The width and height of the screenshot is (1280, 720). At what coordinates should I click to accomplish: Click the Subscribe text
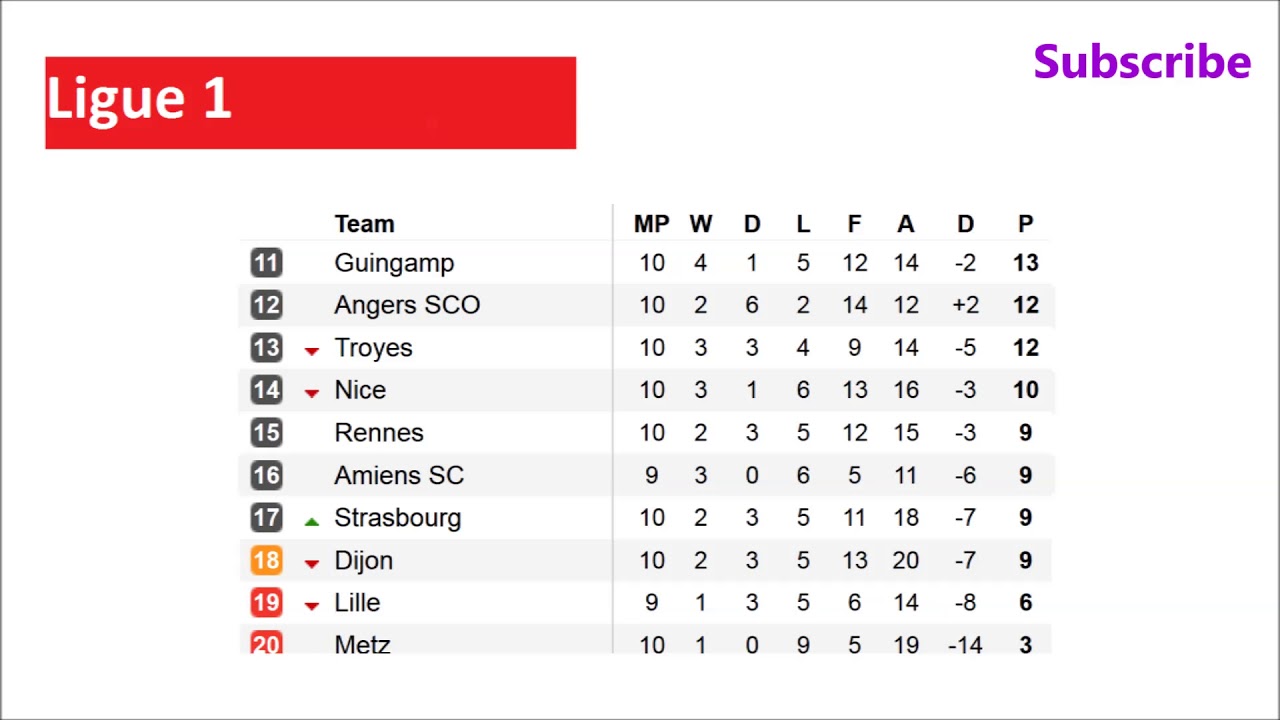(1142, 62)
